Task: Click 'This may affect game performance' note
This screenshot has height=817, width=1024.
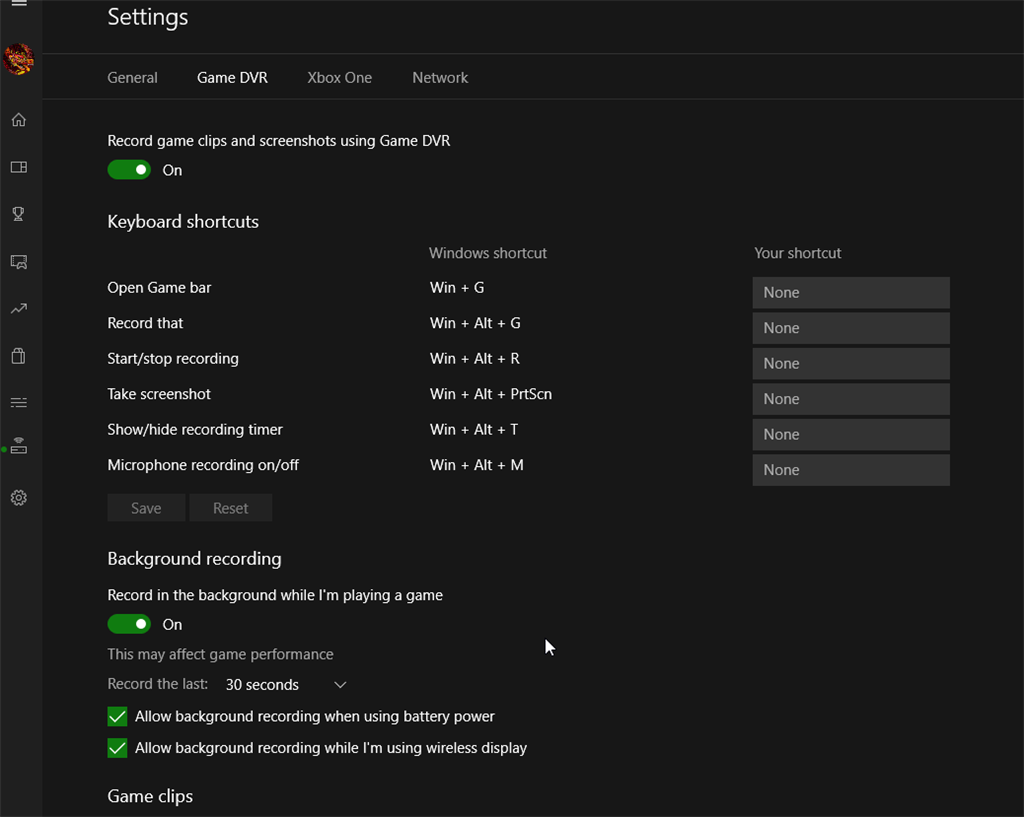Action: (x=221, y=654)
